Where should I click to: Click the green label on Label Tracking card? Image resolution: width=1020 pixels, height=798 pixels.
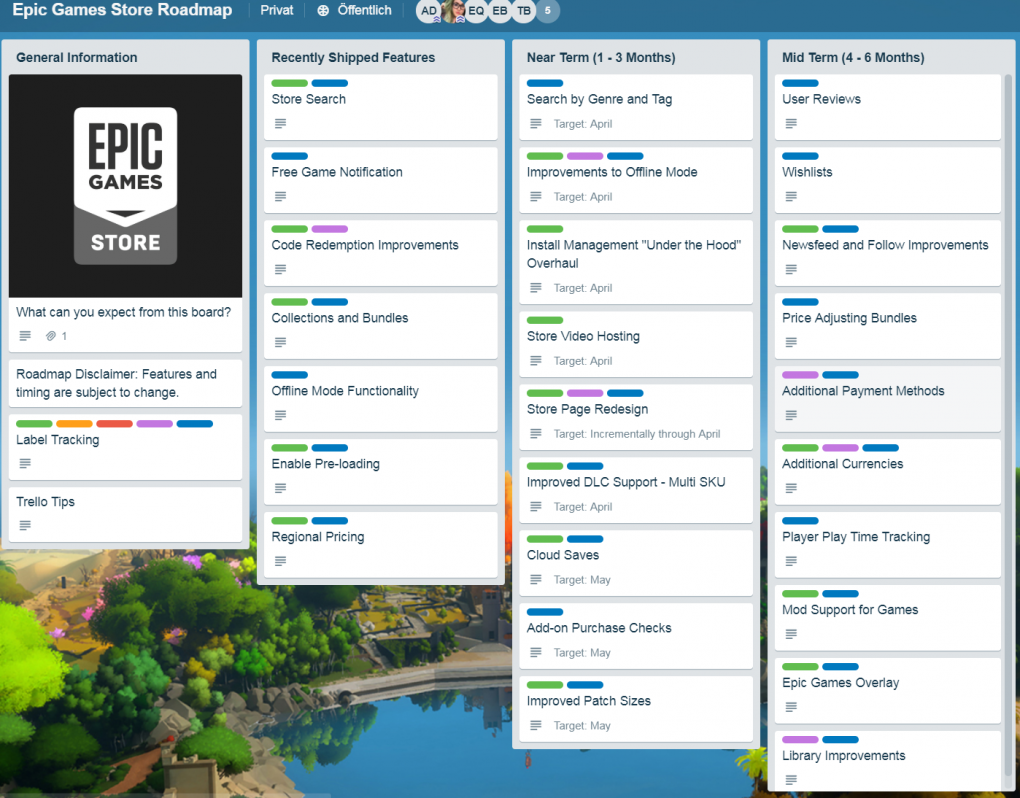click(x=34, y=423)
